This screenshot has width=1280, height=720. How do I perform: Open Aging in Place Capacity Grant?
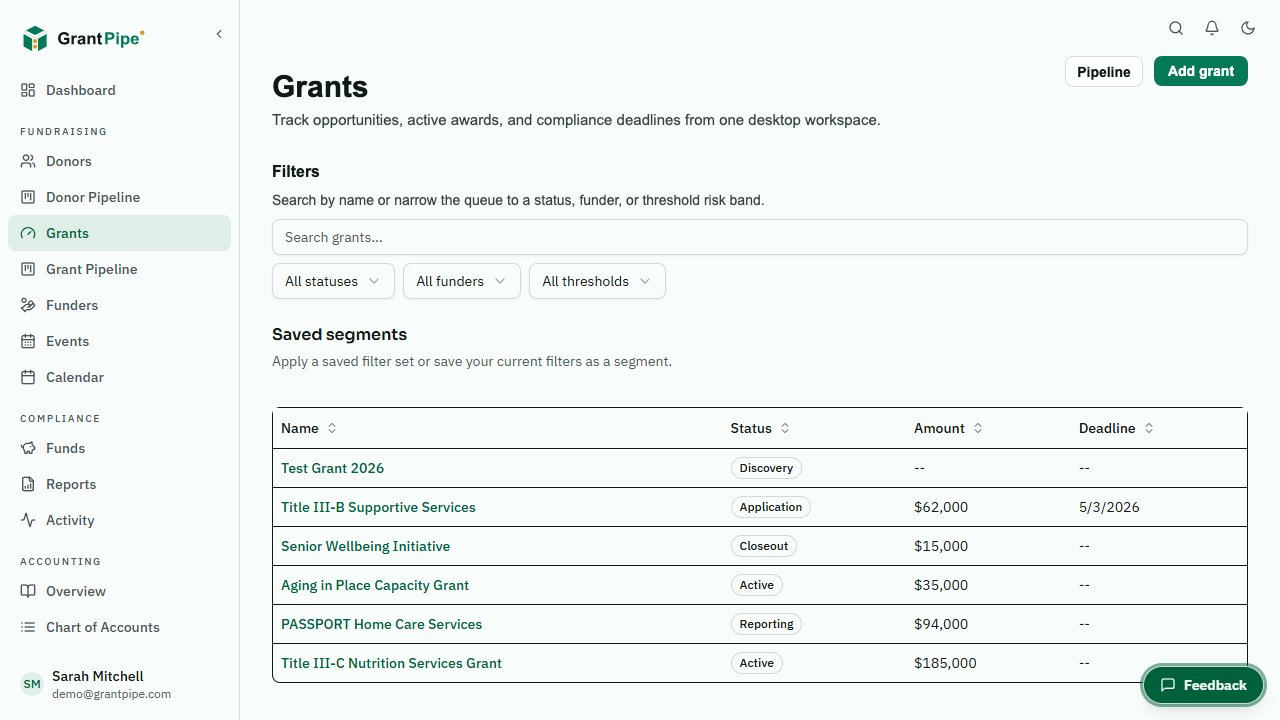(375, 585)
